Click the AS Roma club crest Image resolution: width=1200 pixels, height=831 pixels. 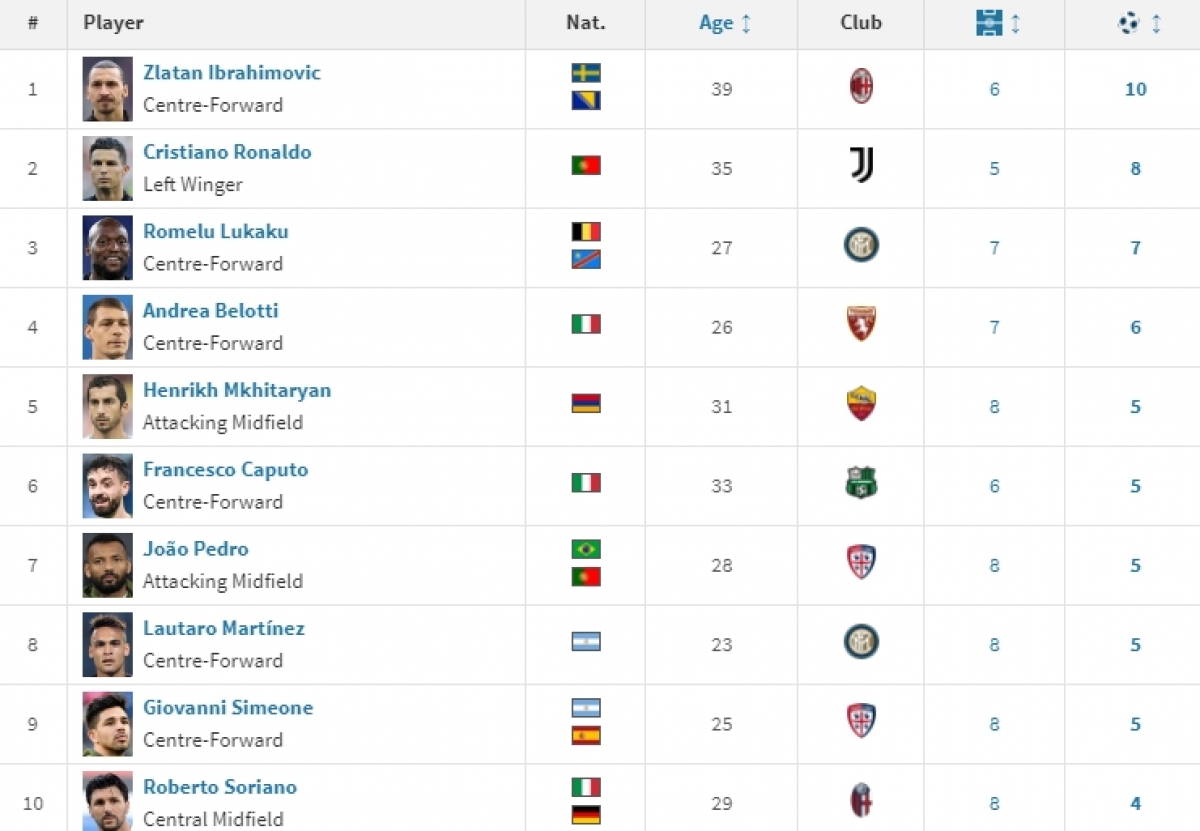pos(861,403)
